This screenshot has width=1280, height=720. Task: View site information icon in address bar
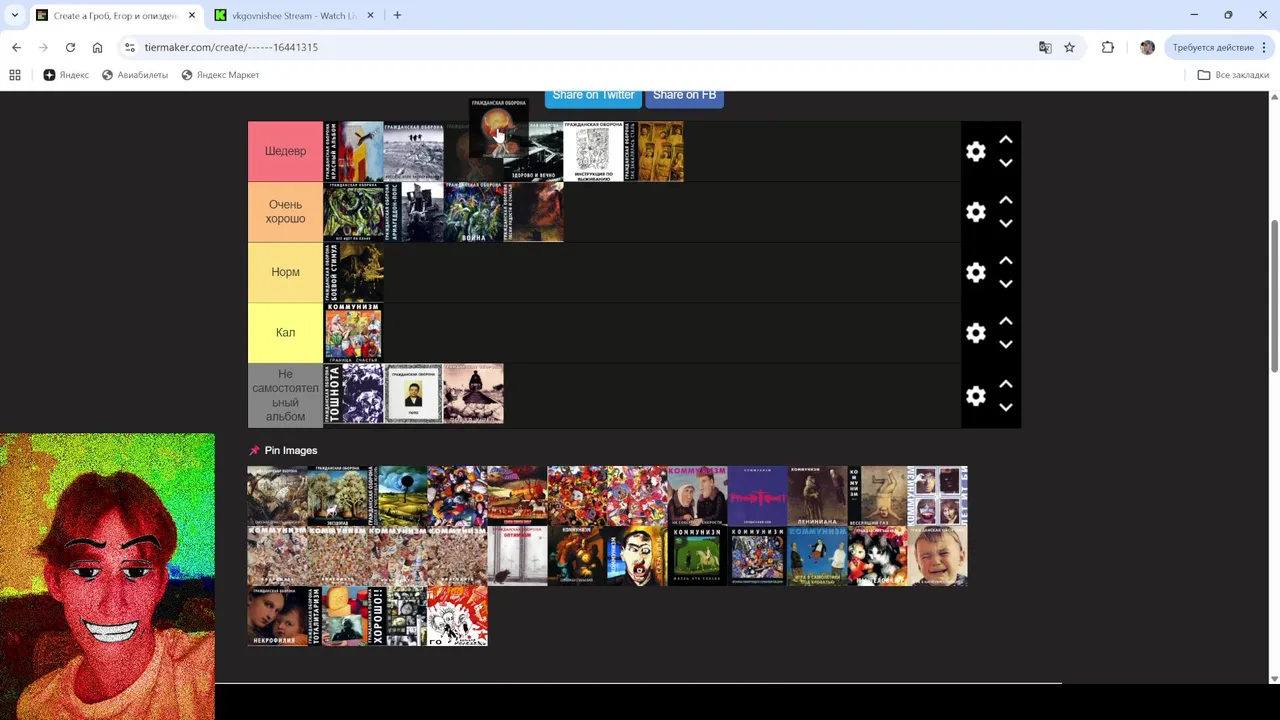[x=130, y=47]
